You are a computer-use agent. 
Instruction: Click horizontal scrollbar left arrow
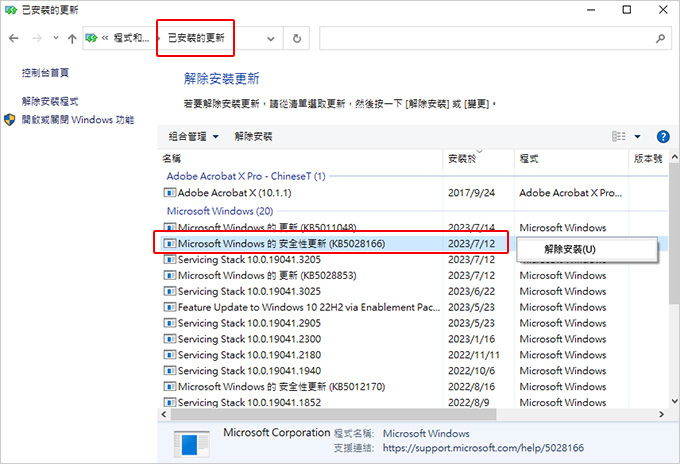pos(163,414)
